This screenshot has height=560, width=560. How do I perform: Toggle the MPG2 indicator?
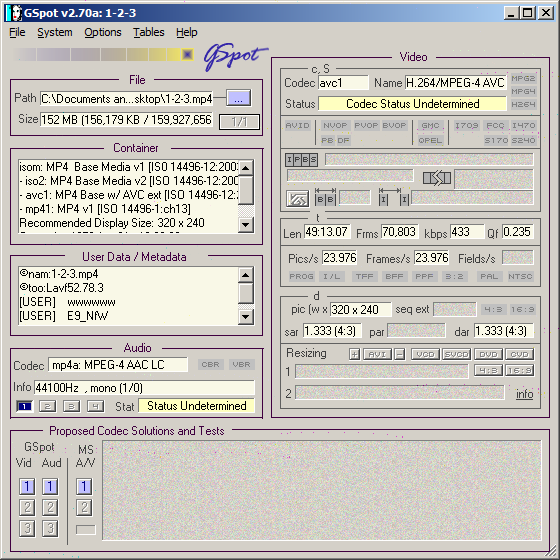pyautogui.click(x=523, y=79)
